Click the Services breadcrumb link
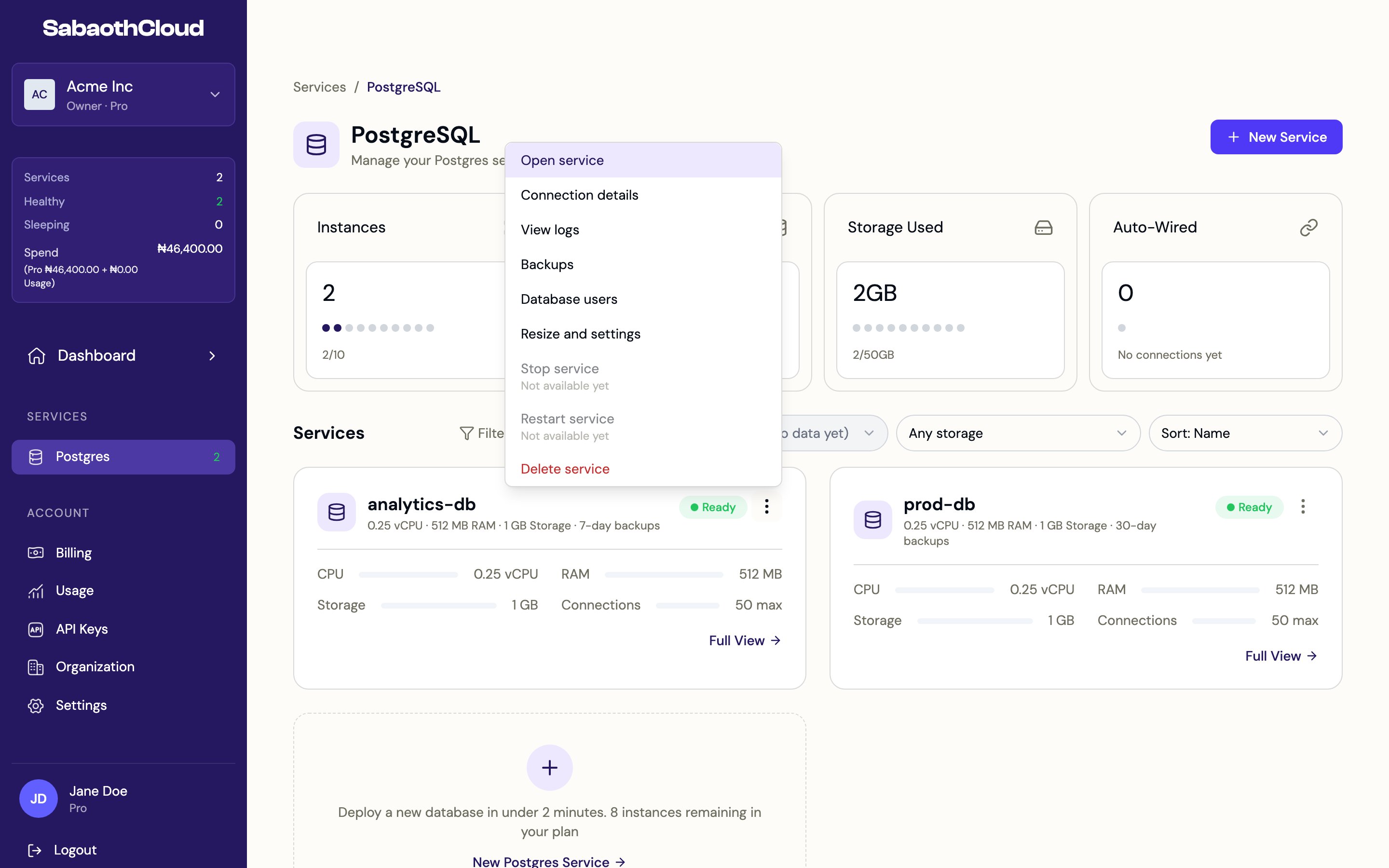This screenshot has height=868, width=1389. tap(320, 87)
